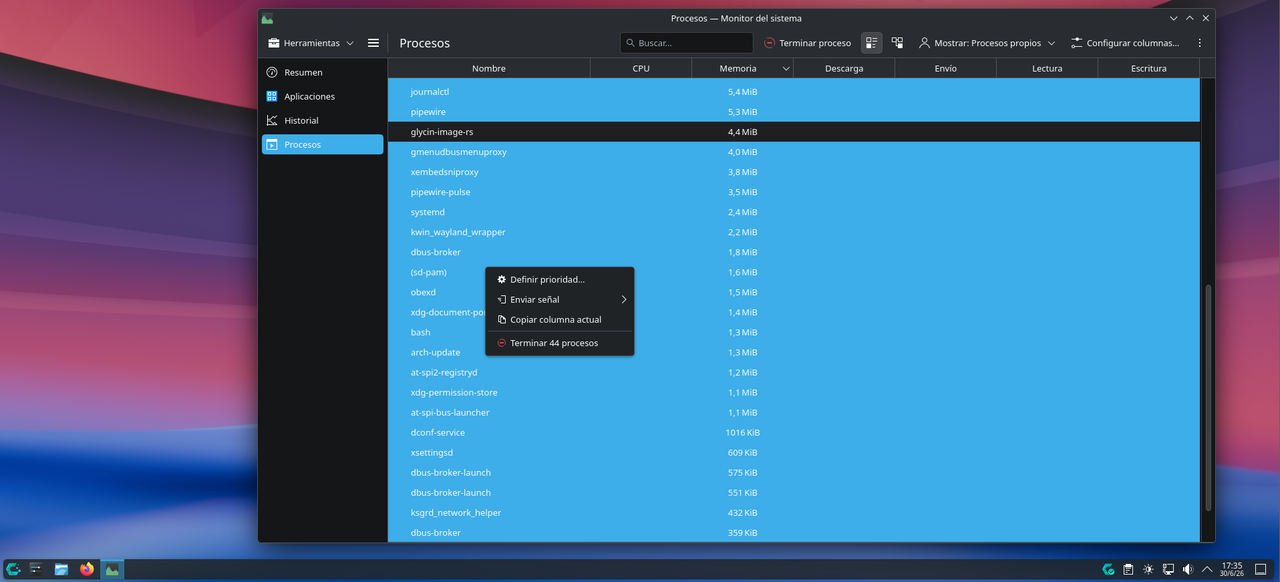Sort by the Nombre column
The image size is (1280, 582).
click(489, 68)
